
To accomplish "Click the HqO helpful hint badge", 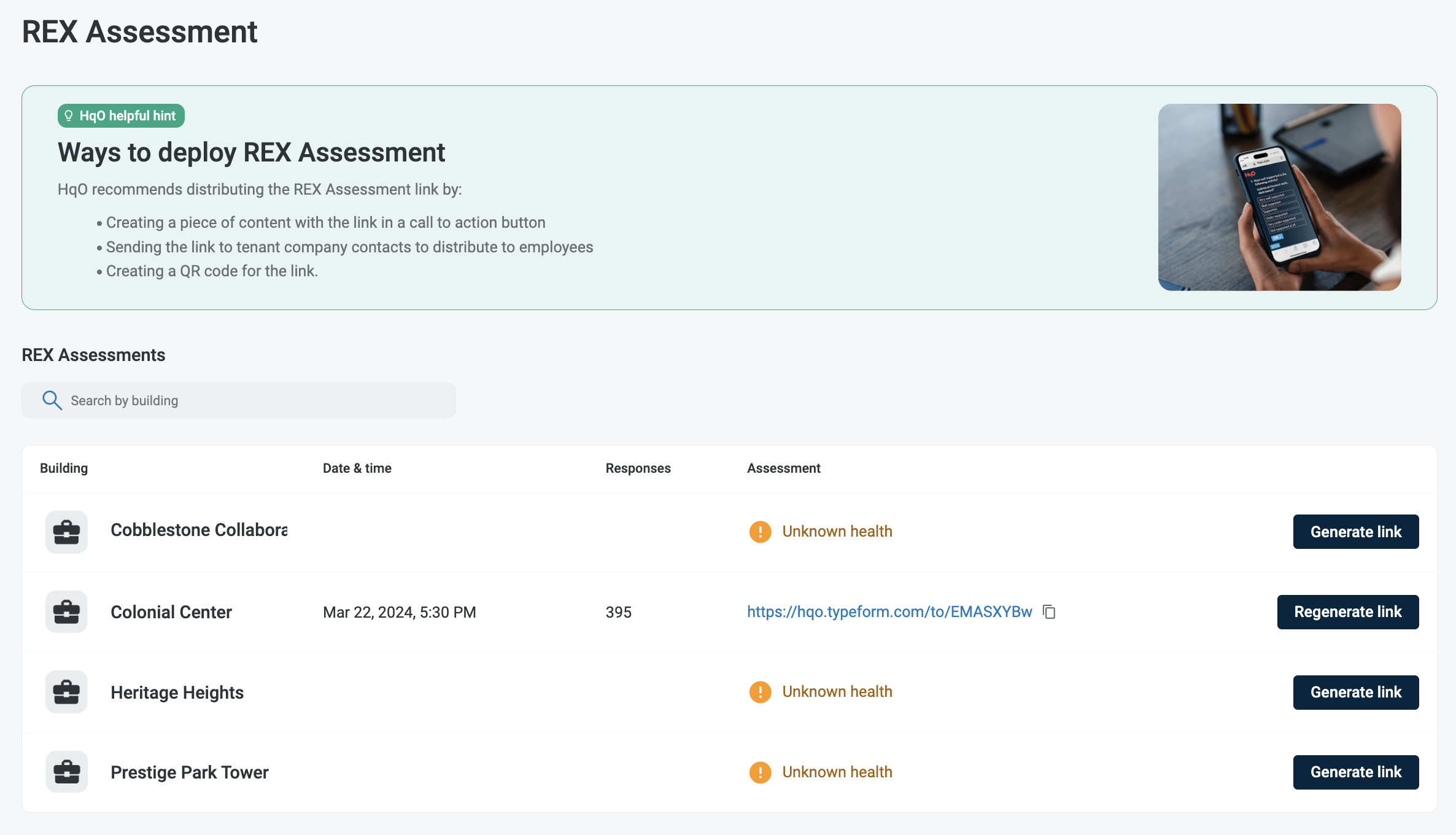I will pyautogui.click(x=121, y=115).
